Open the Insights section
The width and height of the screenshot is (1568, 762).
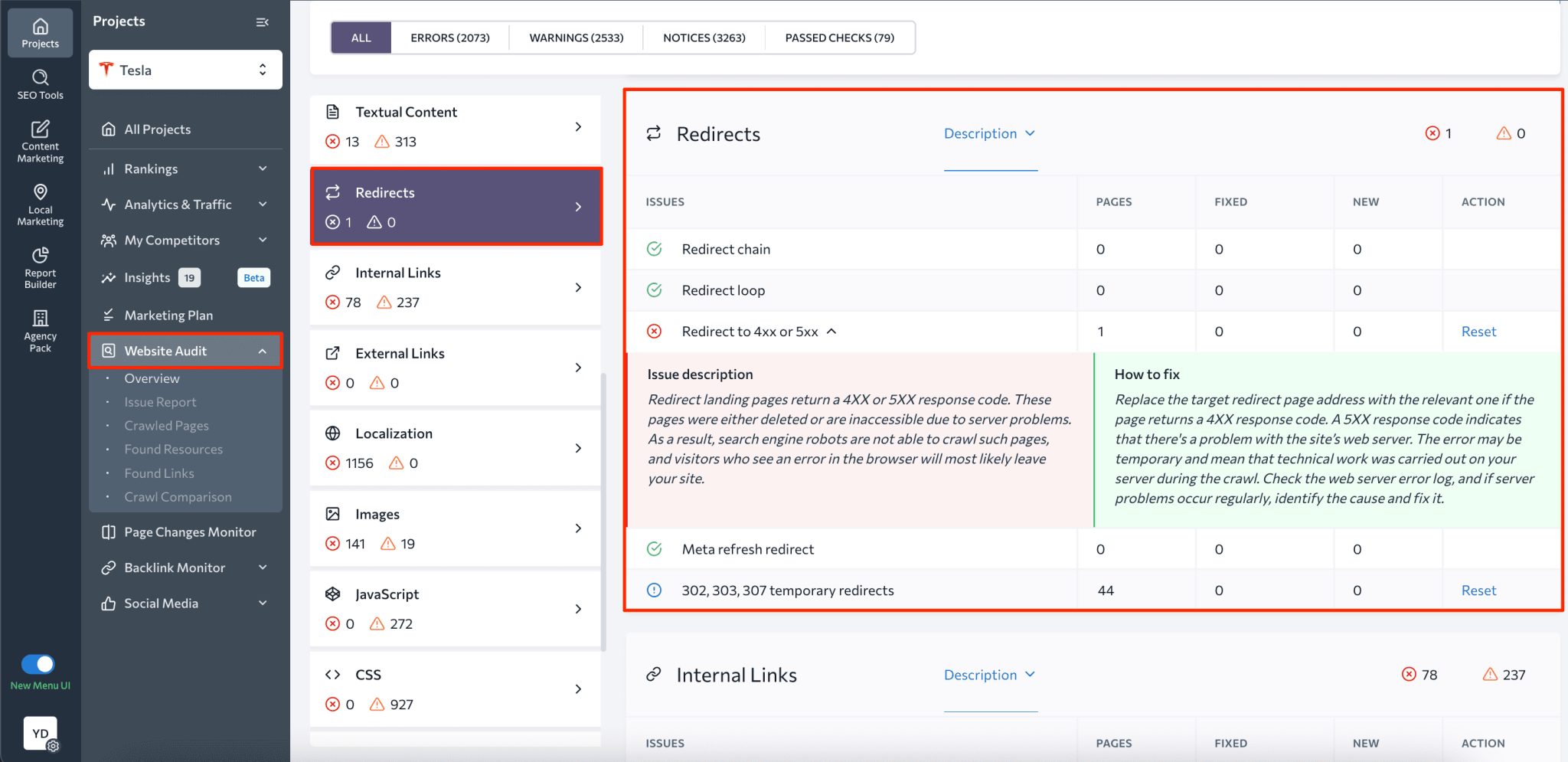pos(147,277)
